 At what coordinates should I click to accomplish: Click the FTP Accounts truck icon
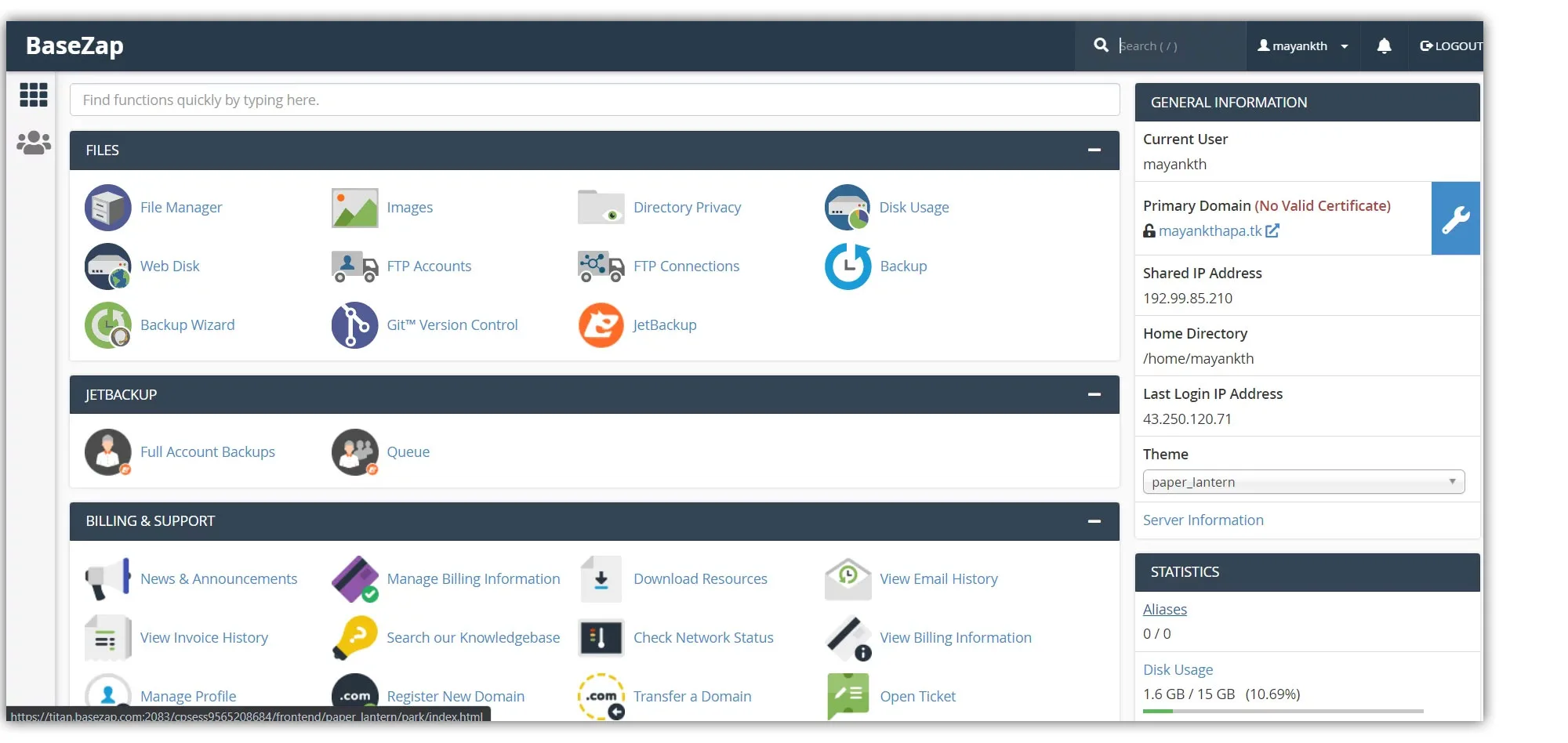354,266
